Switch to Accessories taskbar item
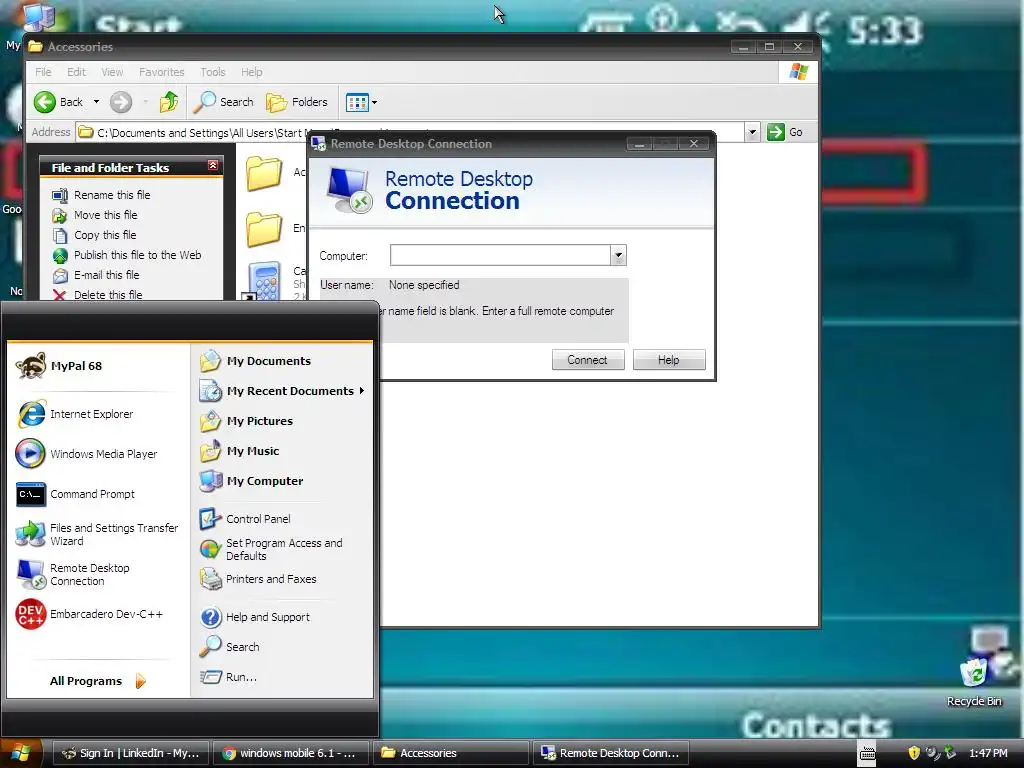The image size is (1024, 768). click(452, 753)
